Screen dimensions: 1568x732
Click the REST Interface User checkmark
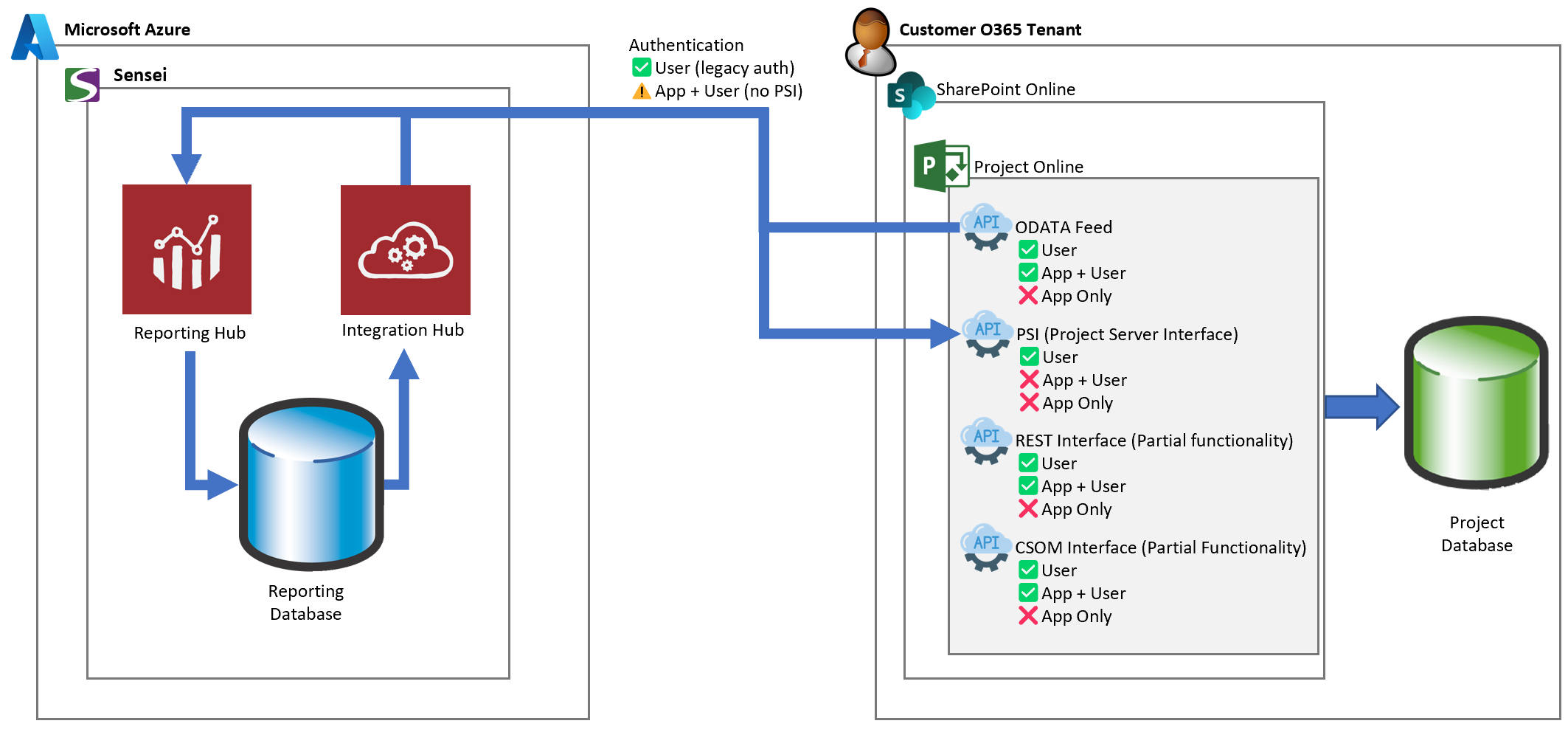point(1028,463)
